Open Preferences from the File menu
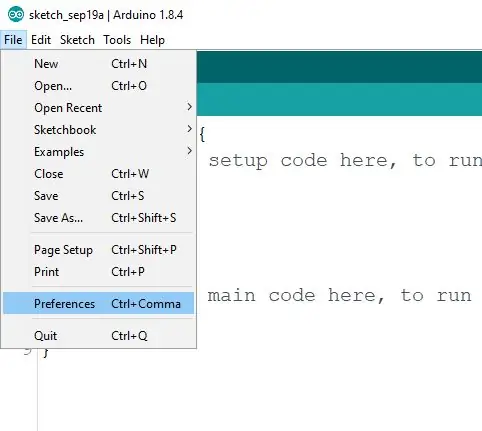Screen dimensions: 482x431 pyautogui.click(x=98, y=303)
